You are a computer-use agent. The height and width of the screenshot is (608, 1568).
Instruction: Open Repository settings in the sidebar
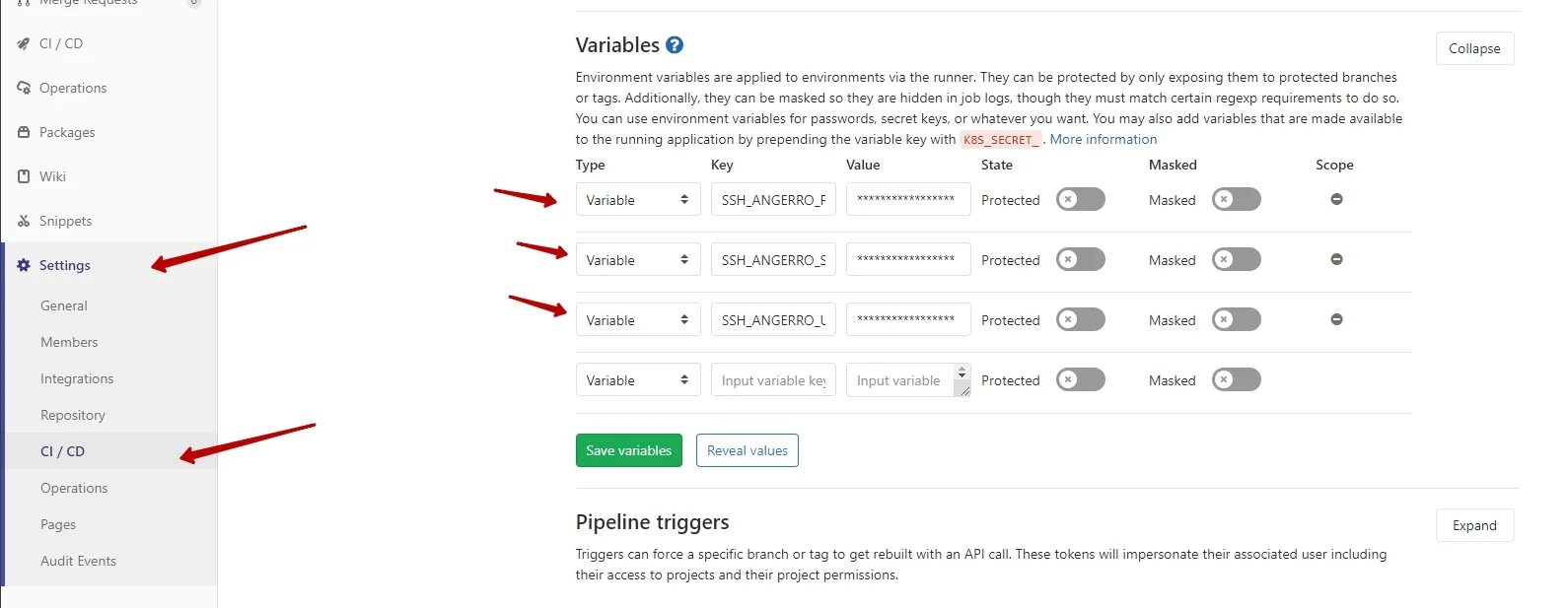pos(72,415)
